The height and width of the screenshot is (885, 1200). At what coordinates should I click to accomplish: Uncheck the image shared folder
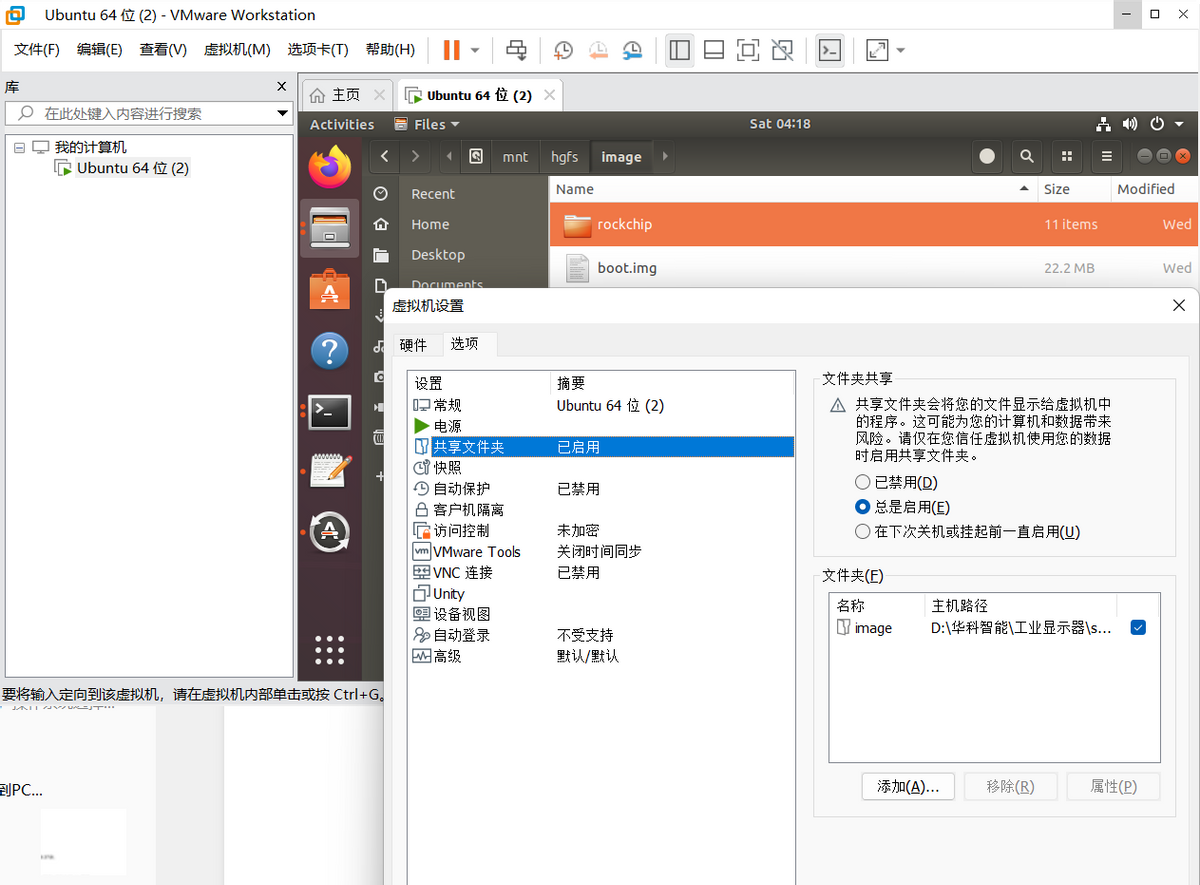click(1137, 627)
